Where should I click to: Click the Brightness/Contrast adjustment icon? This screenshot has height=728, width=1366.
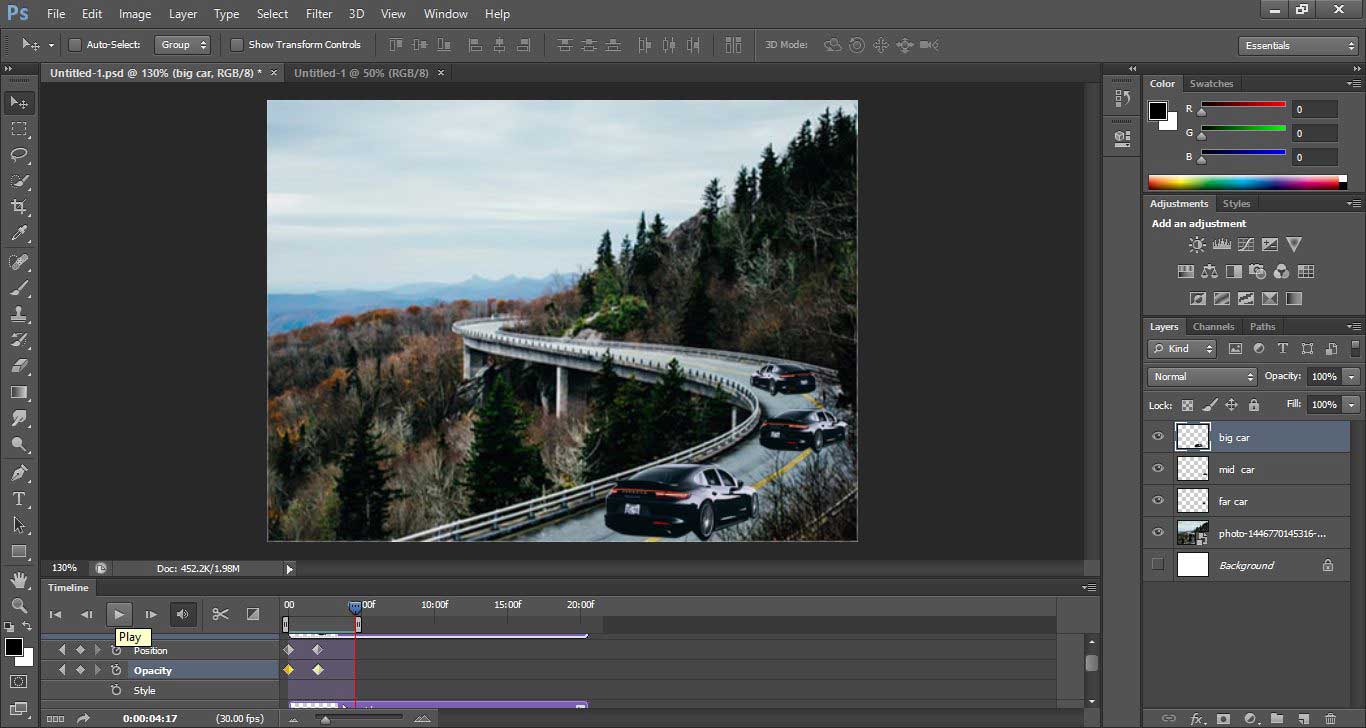(x=1197, y=244)
